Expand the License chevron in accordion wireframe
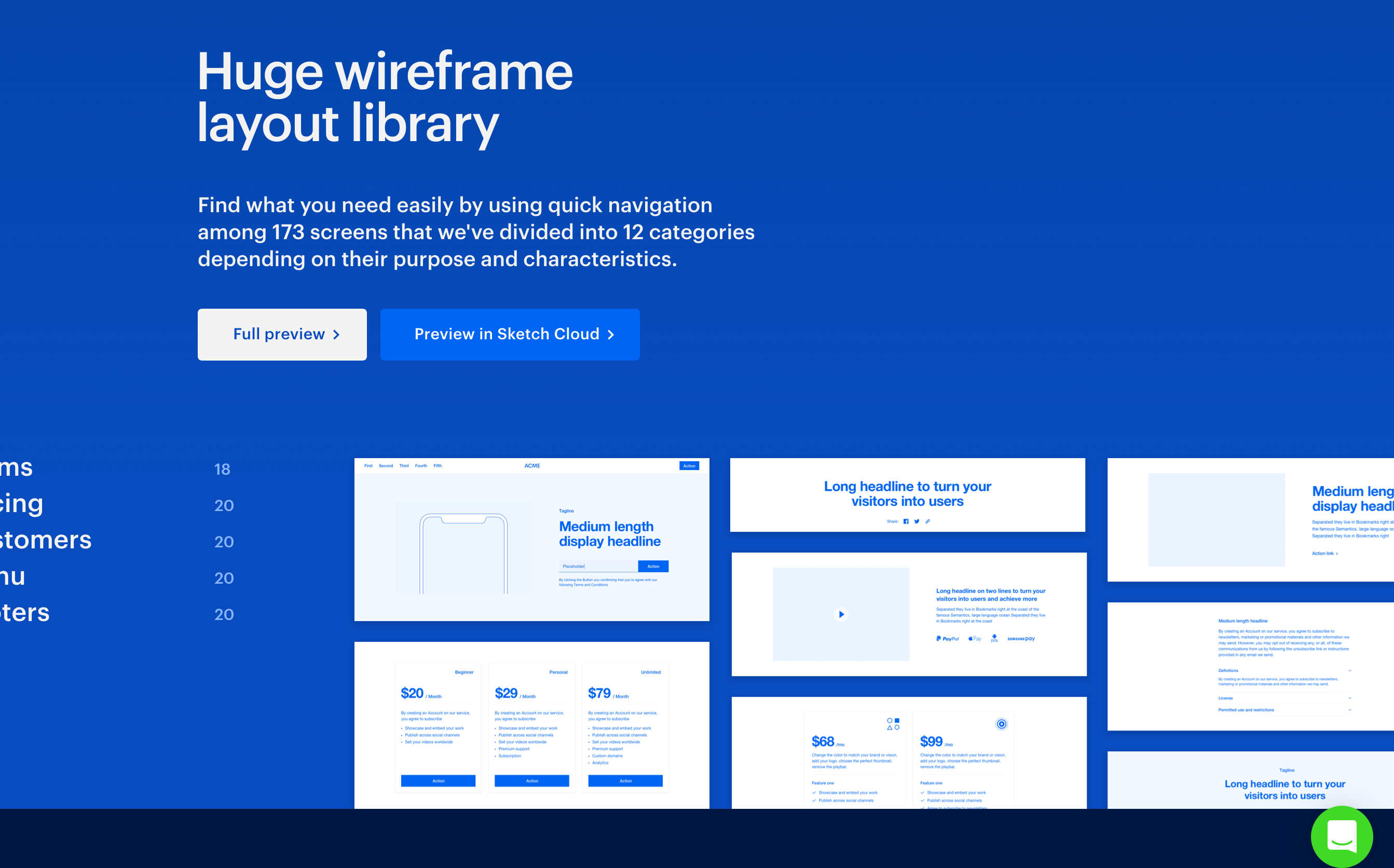 tap(1350, 698)
